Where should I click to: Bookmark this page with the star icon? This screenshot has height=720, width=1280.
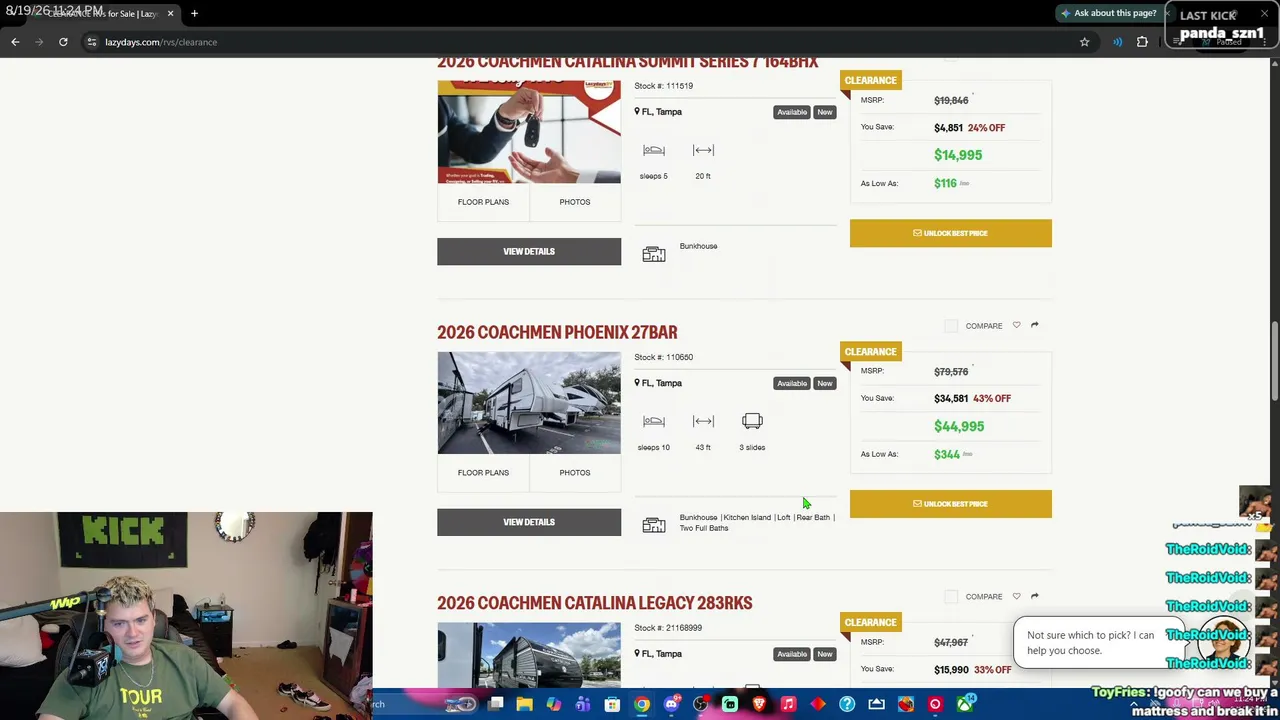(1084, 42)
